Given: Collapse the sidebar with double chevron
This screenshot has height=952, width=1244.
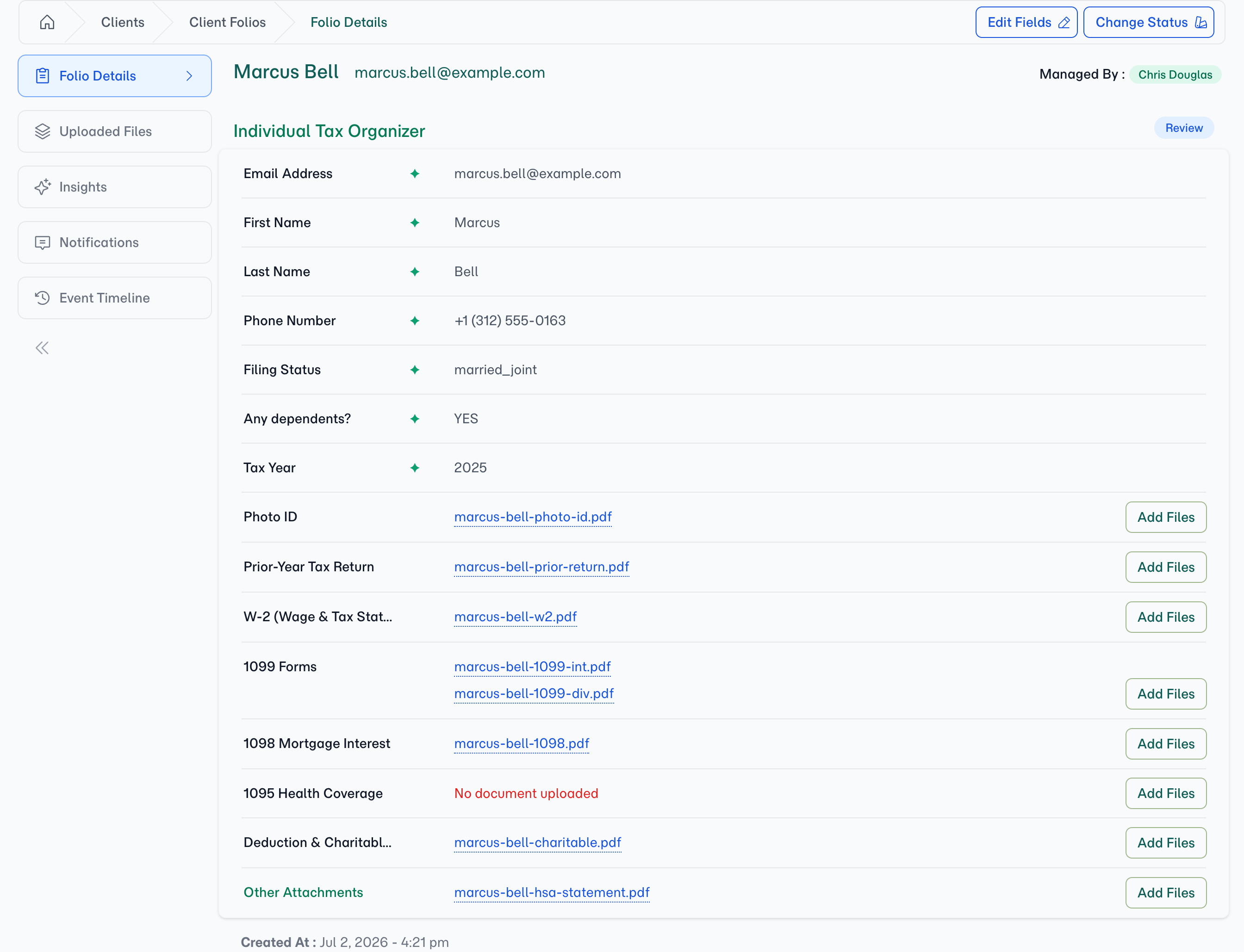Looking at the screenshot, I should pyautogui.click(x=42, y=348).
